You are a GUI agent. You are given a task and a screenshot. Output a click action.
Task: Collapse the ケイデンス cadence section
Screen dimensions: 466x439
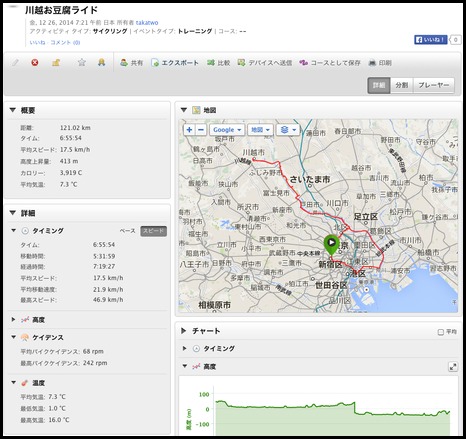[x=14, y=337]
